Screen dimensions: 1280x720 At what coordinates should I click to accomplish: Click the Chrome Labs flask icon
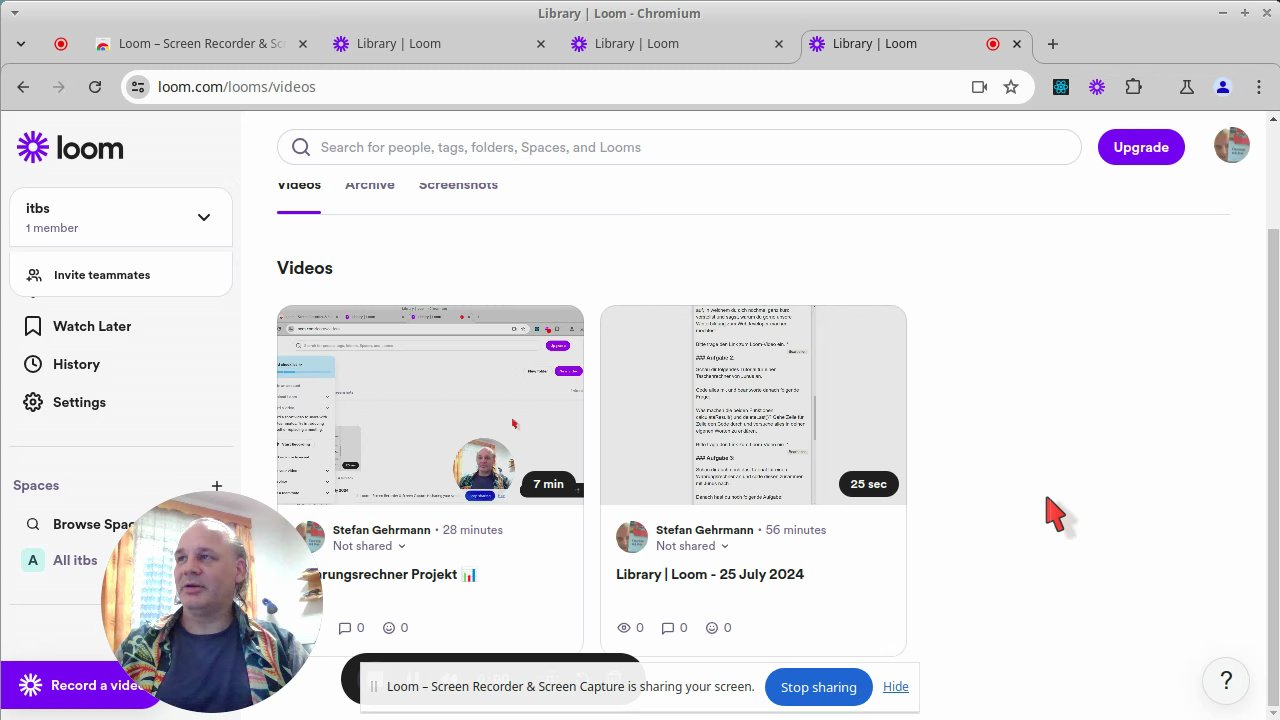[1186, 87]
